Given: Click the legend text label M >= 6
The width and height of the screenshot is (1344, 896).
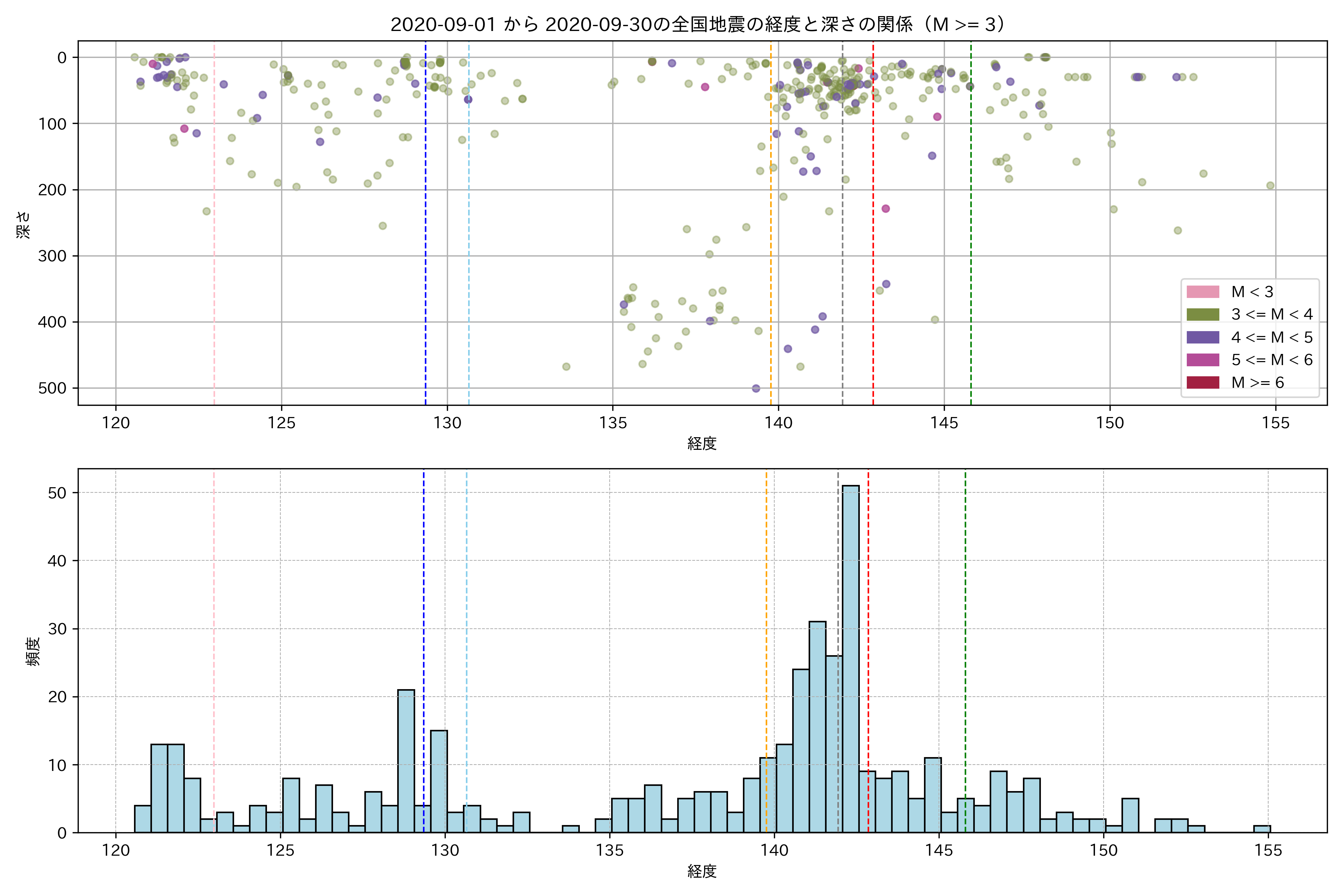Looking at the screenshot, I should click(x=1257, y=382).
